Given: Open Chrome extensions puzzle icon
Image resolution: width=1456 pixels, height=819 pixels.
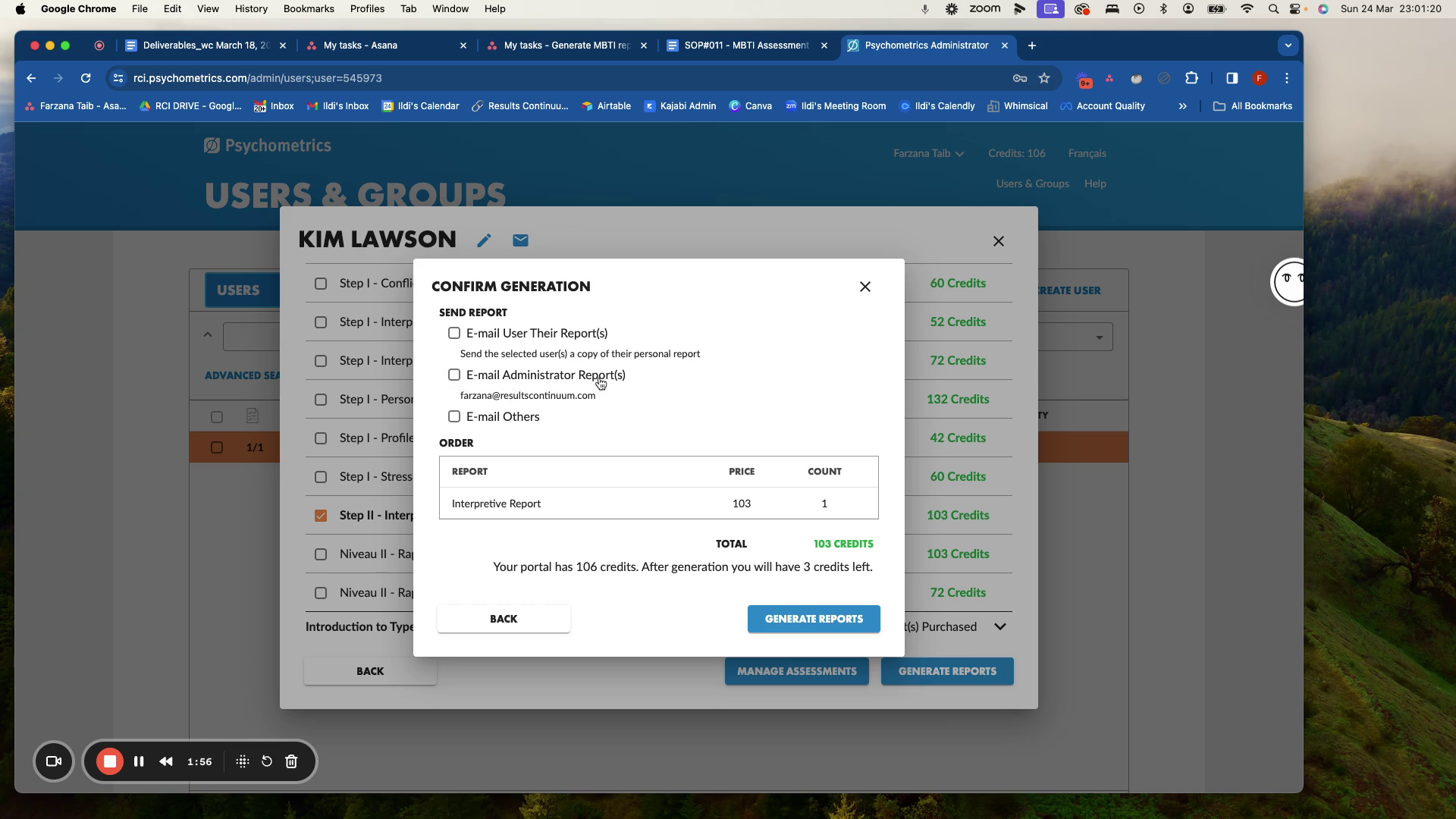Looking at the screenshot, I should (x=1191, y=78).
